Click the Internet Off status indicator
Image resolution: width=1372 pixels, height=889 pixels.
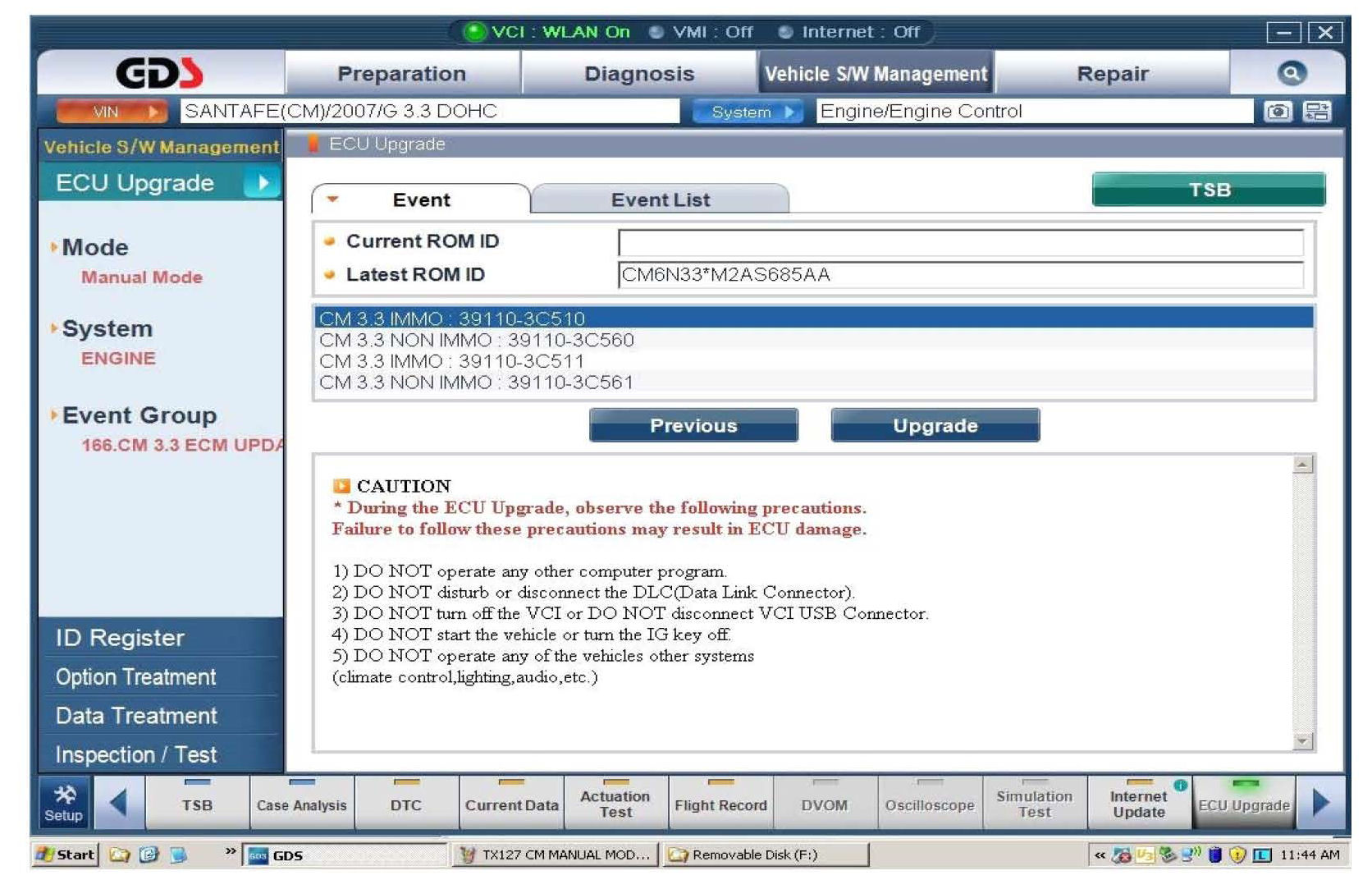tap(849, 32)
